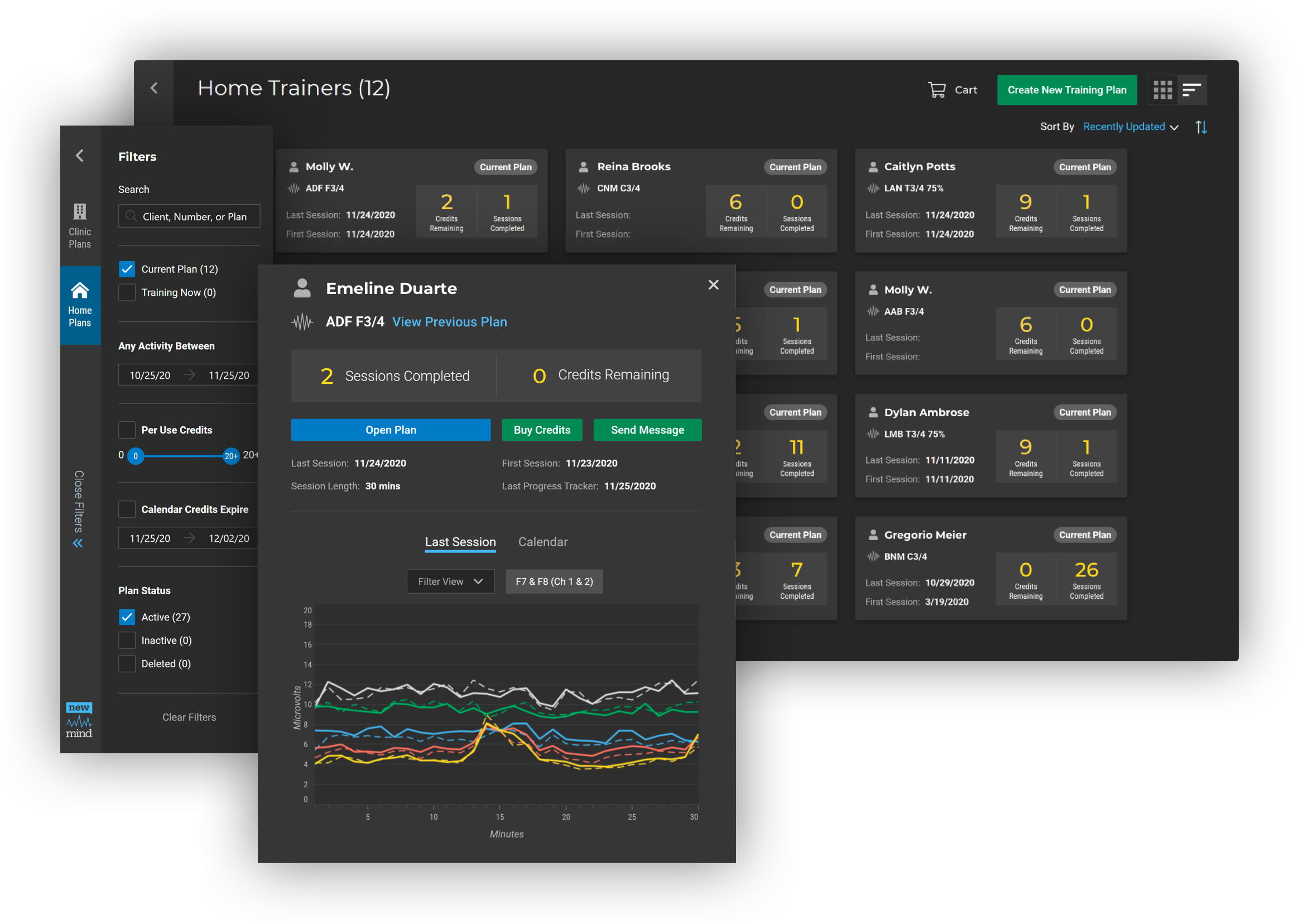This screenshot has width=1299, height=924.
Task: Click the Cart icon in the top bar
Action: (x=937, y=89)
